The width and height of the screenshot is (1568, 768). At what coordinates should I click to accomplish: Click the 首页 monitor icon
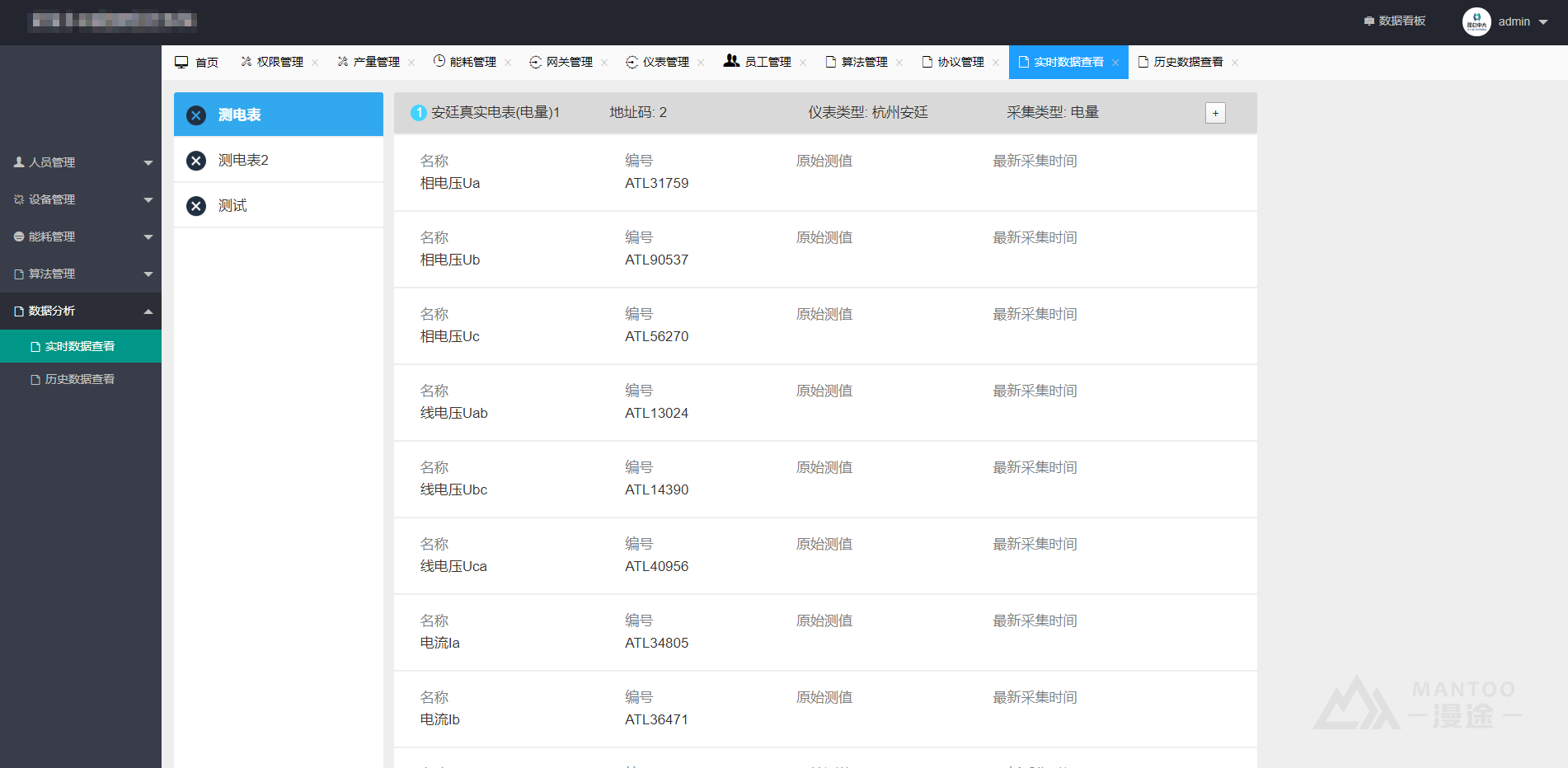coord(181,63)
